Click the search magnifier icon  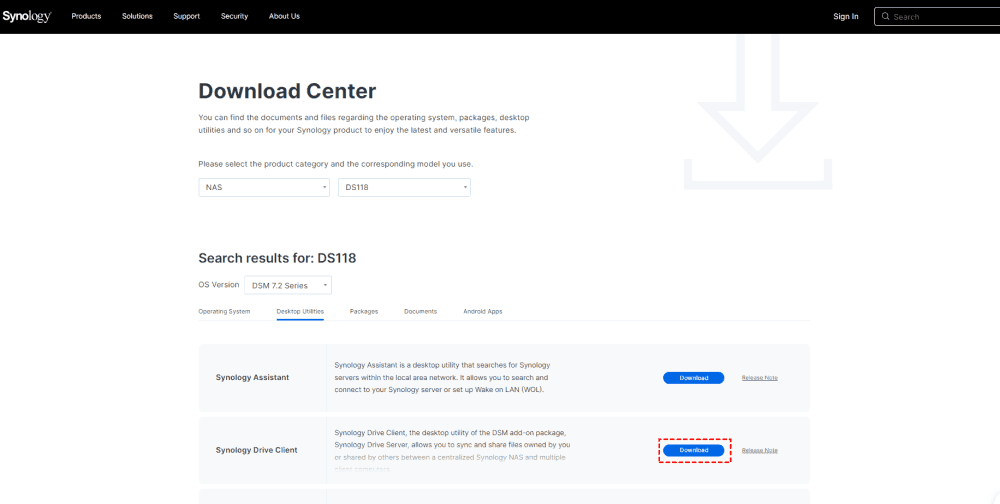885,17
